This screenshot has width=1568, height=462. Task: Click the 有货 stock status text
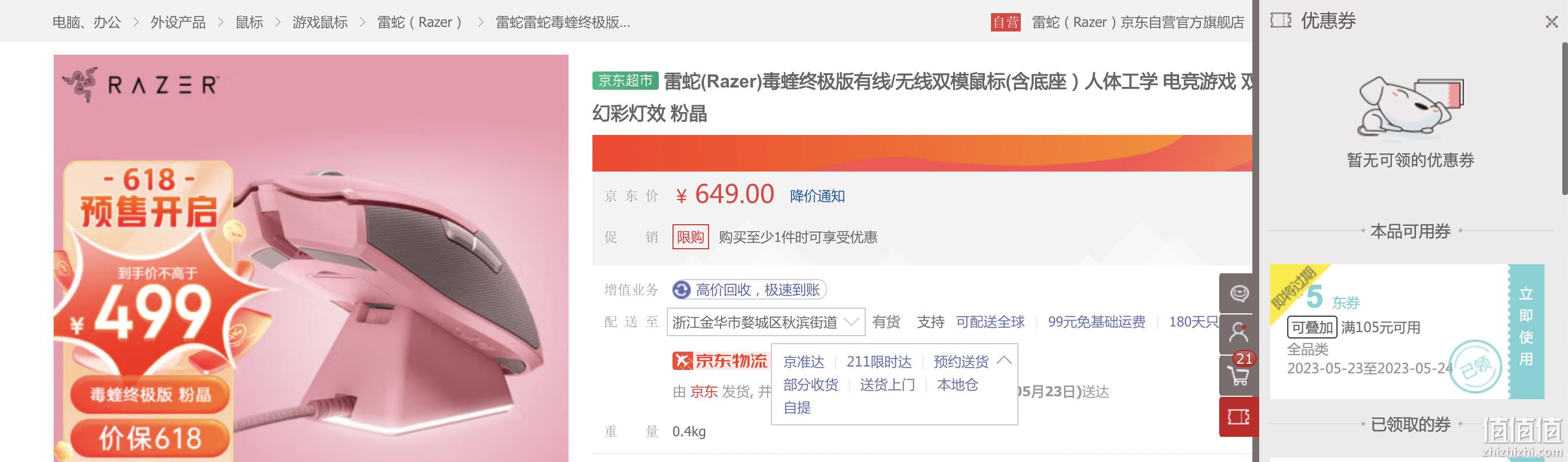click(x=886, y=322)
